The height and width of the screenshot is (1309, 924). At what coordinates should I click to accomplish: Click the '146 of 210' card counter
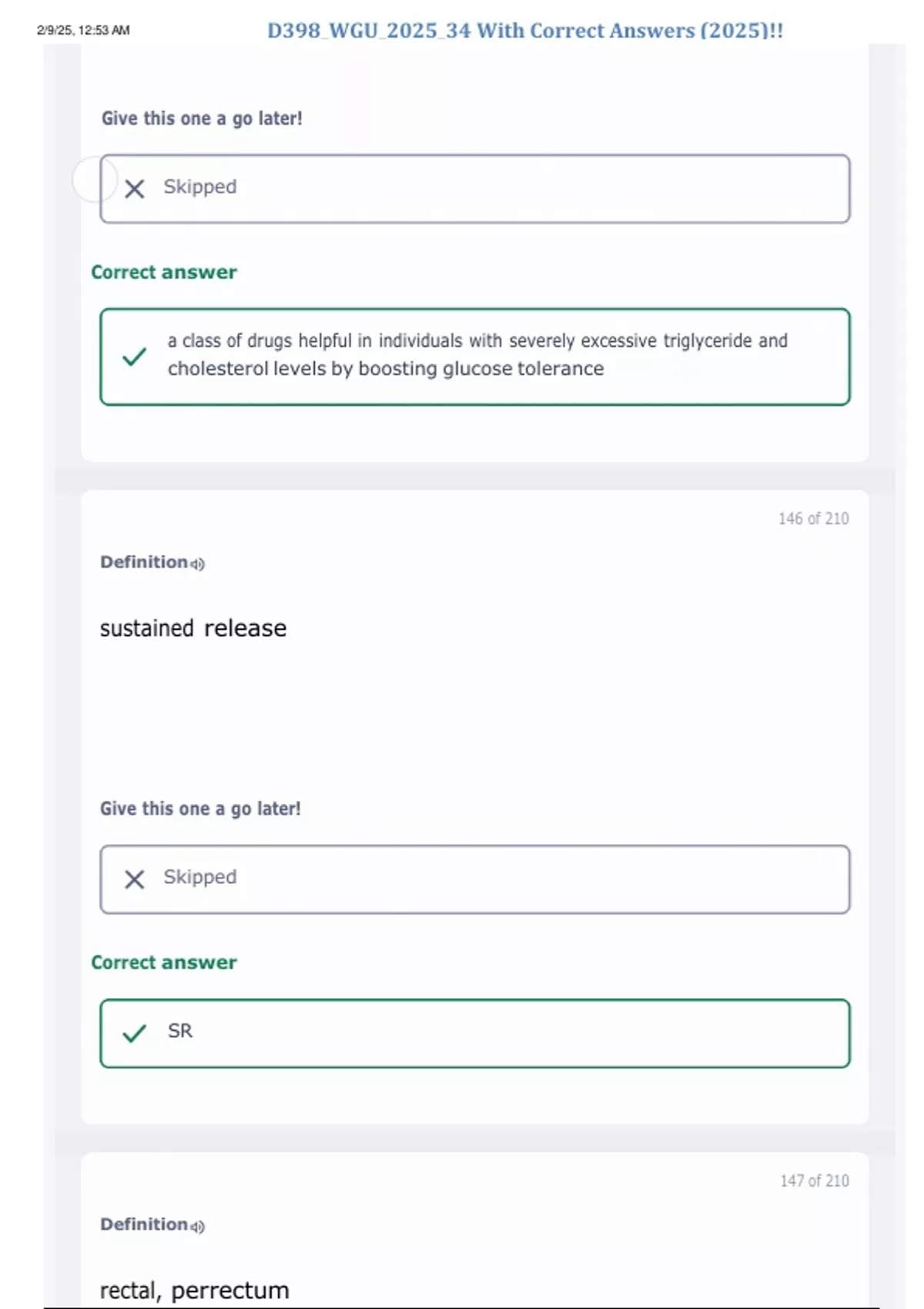point(813,518)
